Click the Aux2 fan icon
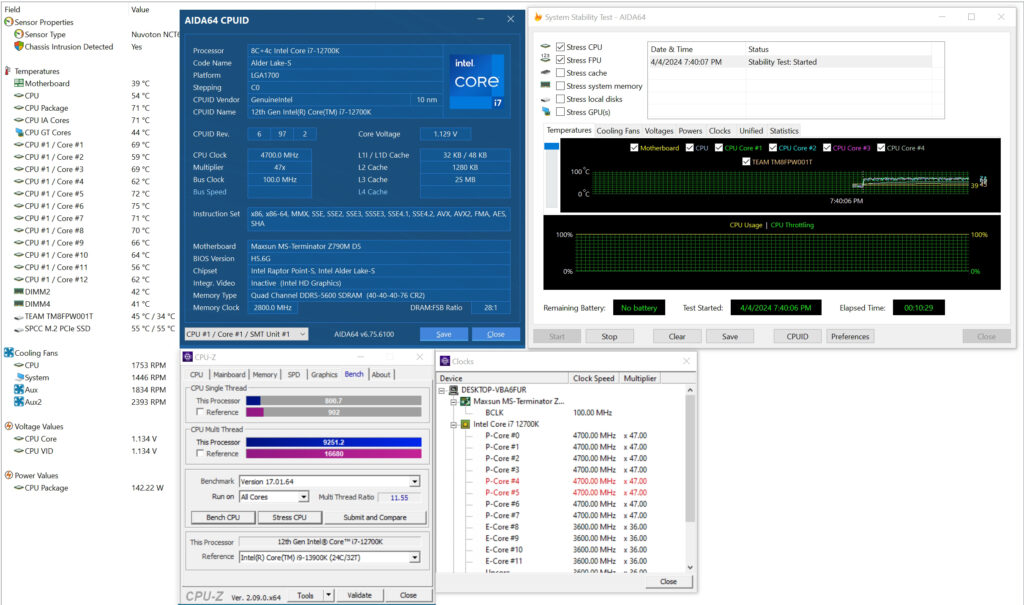The image size is (1024, 605). pos(19,402)
